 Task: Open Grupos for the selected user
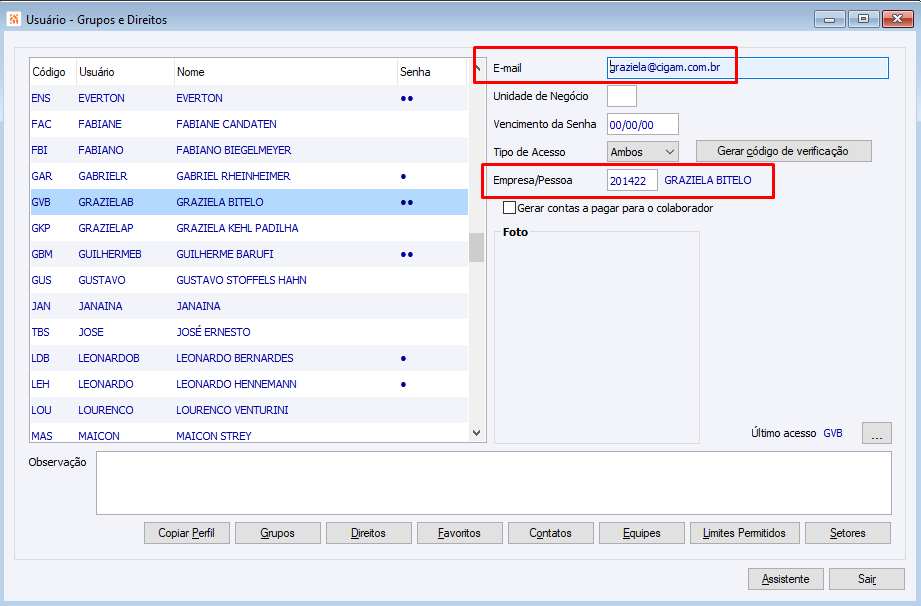coord(277,533)
